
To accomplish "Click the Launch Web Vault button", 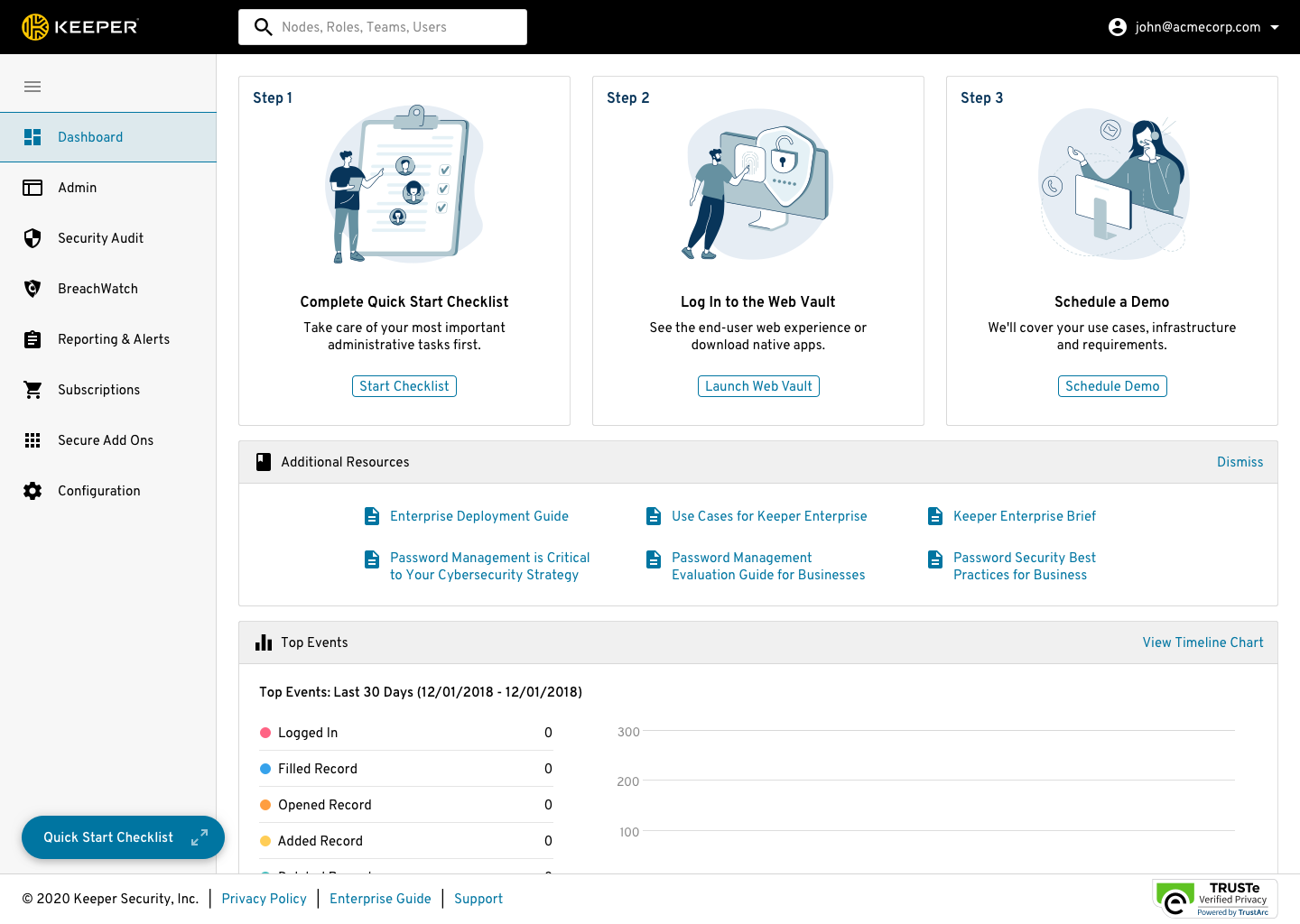I will point(758,386).
